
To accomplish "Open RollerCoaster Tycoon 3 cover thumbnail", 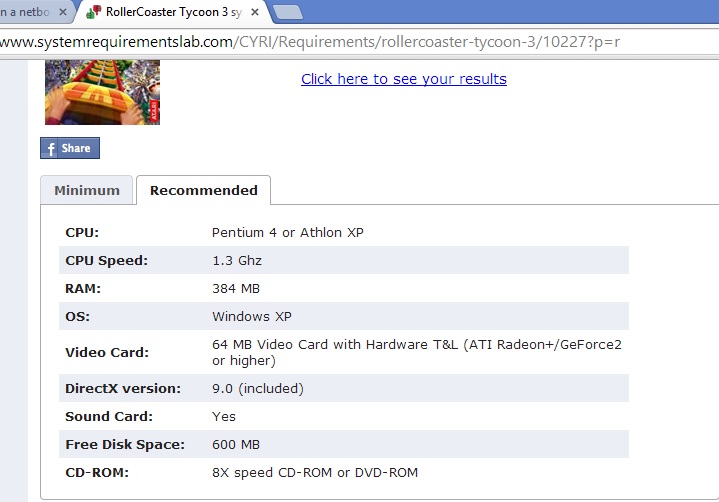I will 102,92.
